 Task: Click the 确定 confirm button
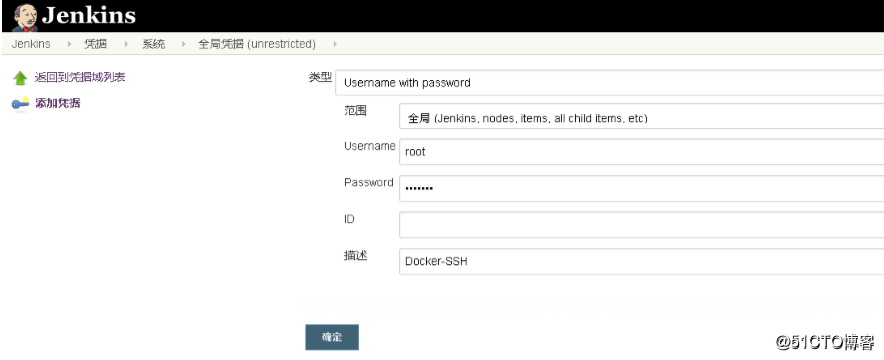[332, 337]
